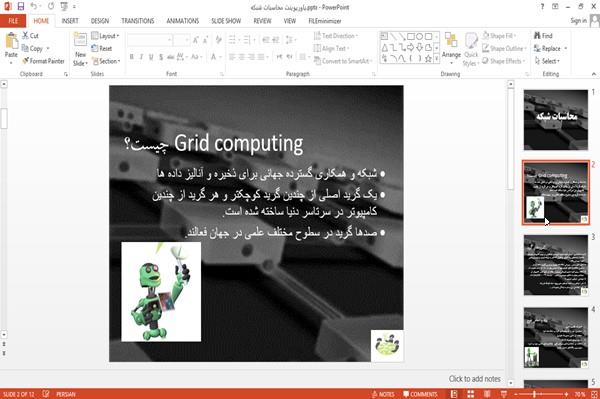Select slide 1 thumbnail
The image size is (600, 399).
[x=556, y=120]
